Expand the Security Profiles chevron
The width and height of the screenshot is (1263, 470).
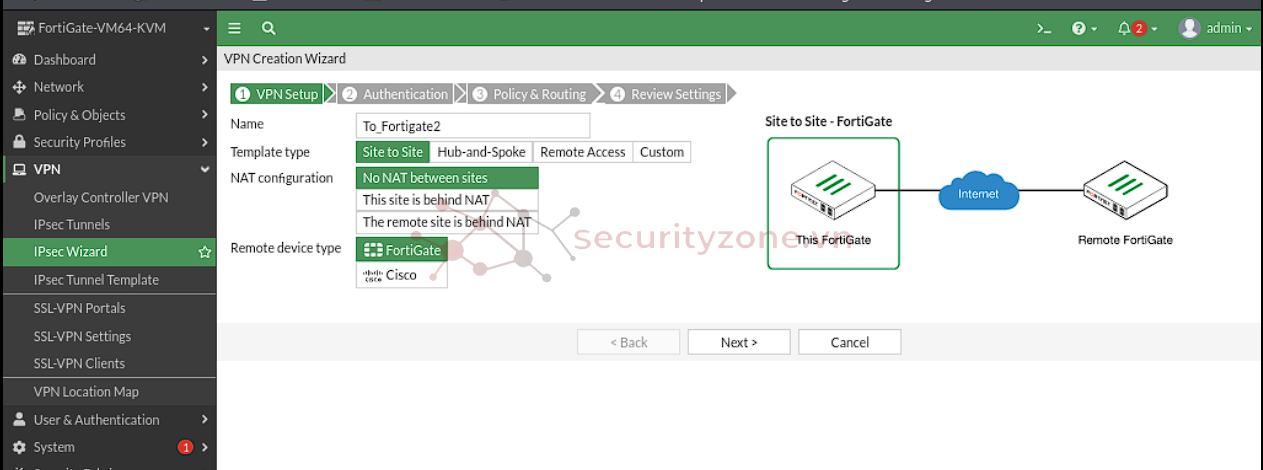coord(204,142)
